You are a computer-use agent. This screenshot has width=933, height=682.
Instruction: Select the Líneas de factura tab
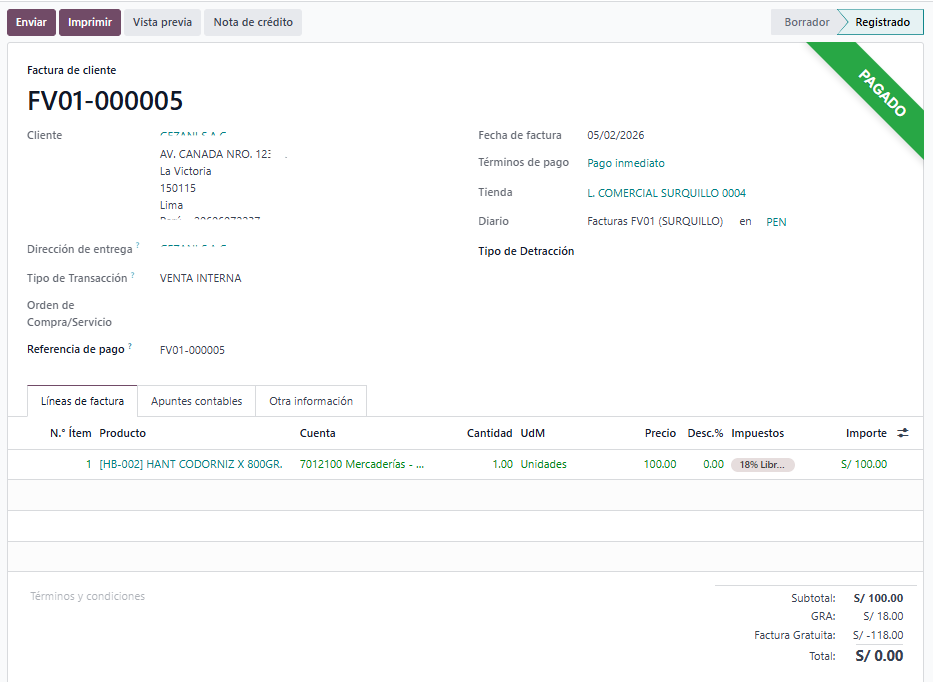tap(82, 401)
